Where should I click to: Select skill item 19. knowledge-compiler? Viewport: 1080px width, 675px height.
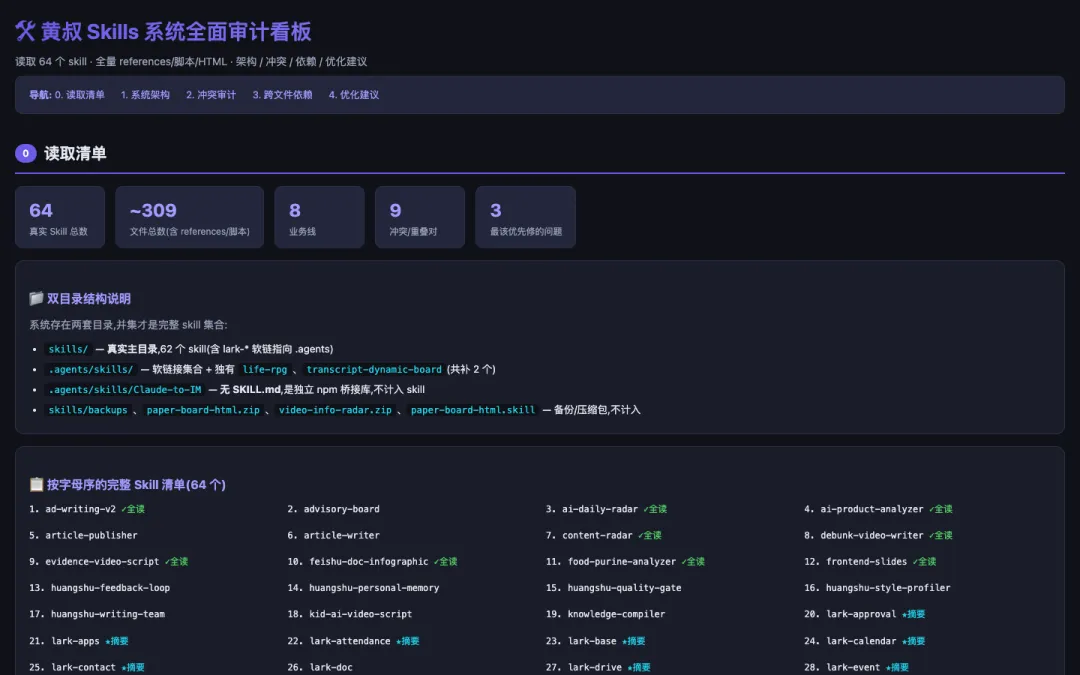tap(605, 614)
